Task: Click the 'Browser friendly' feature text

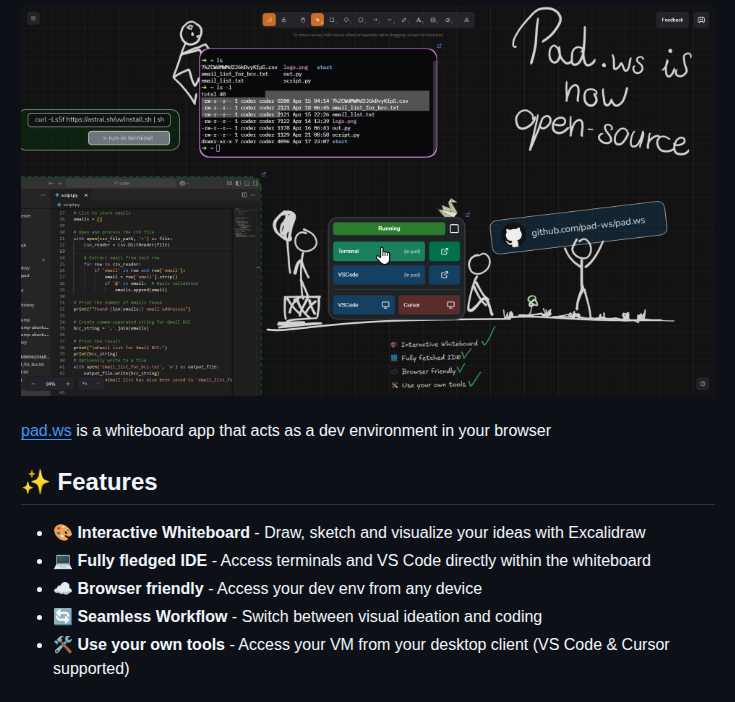Action: [140, 589]
